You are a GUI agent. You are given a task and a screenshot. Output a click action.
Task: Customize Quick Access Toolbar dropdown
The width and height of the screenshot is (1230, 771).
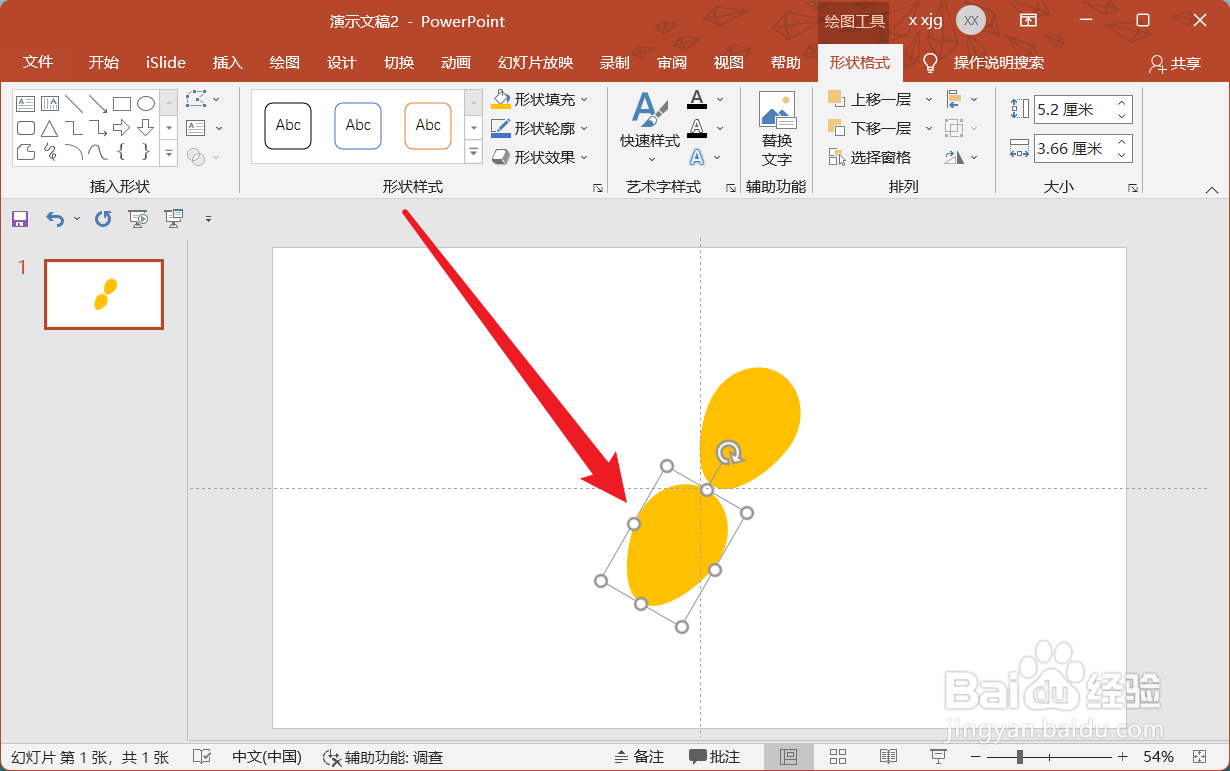tap(209, 219)
